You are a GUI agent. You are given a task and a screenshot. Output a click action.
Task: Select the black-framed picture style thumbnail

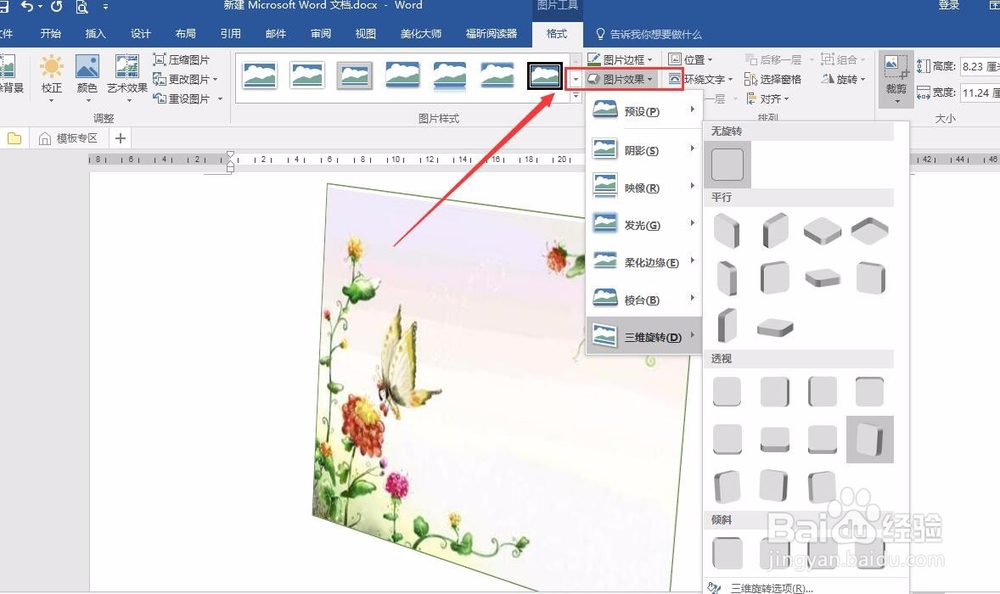pos(545,75)
